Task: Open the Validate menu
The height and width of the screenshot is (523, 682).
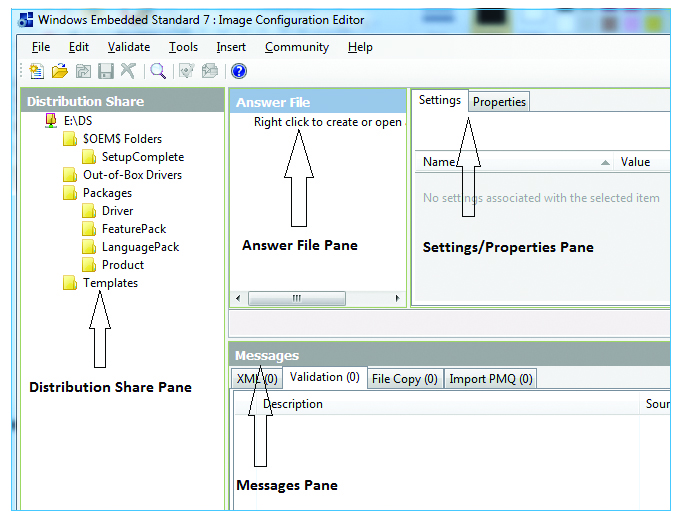Action: point(129,47)
